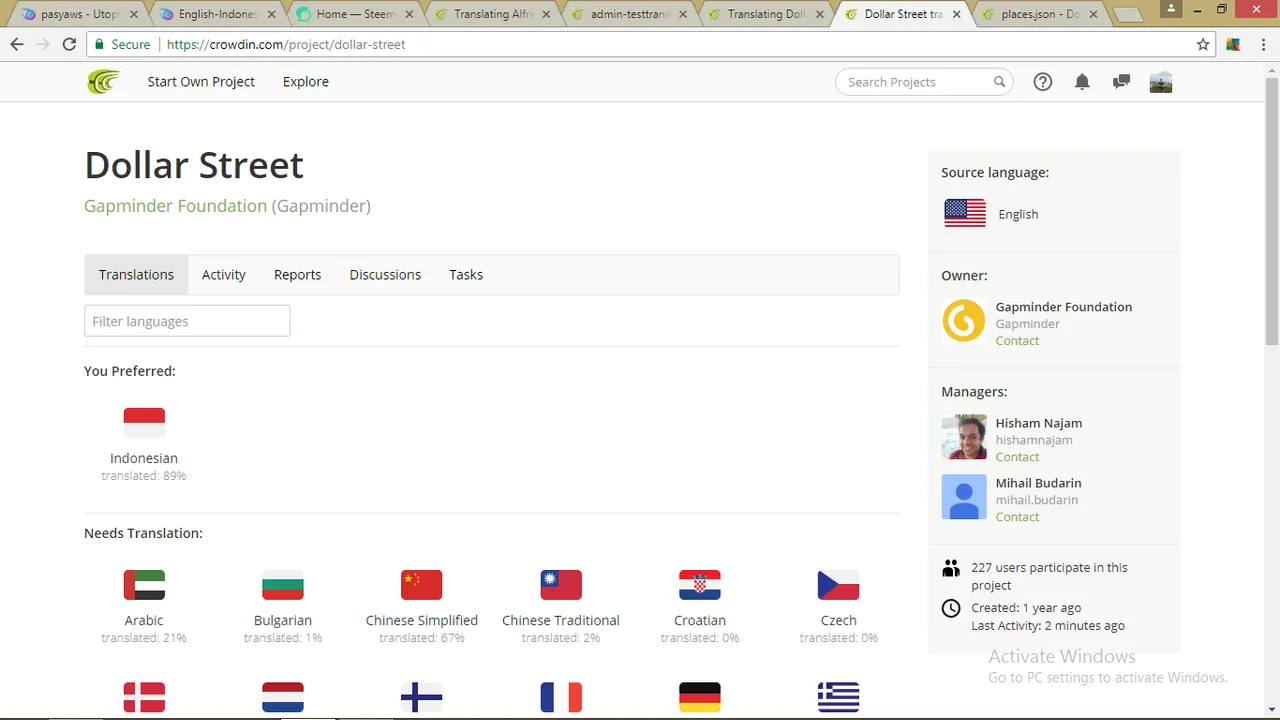Viewport: 1280px width, 720px height.
Task: Open the Chinese Simplified label link
Action: pos(422,620)
